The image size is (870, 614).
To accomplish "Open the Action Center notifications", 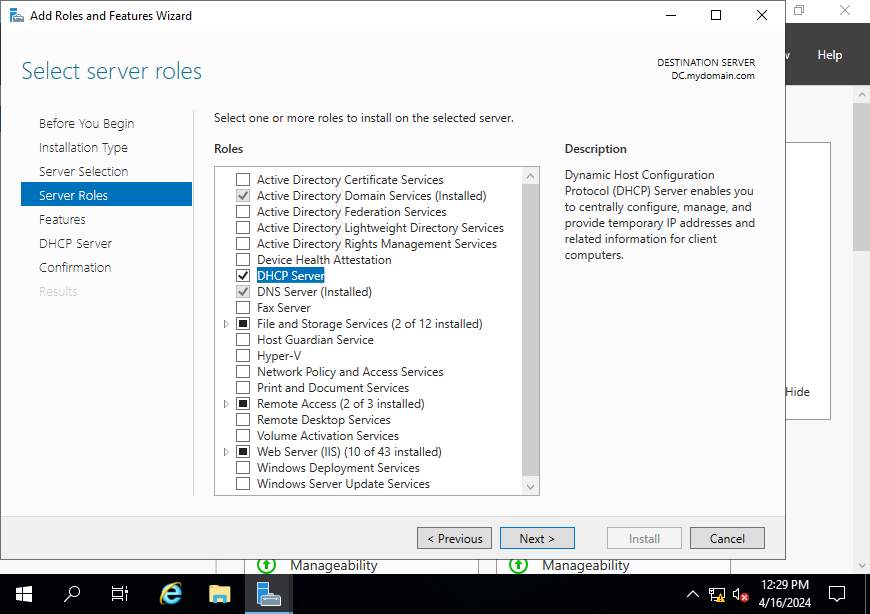I will [837, 594].
